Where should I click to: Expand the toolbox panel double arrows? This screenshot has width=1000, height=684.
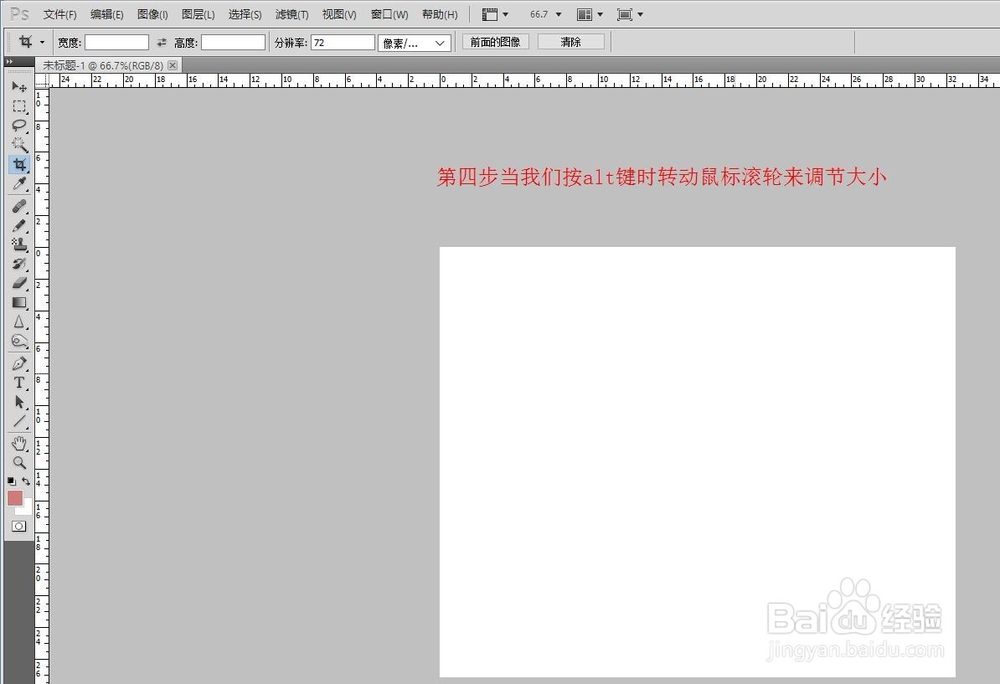coord(9,62)
